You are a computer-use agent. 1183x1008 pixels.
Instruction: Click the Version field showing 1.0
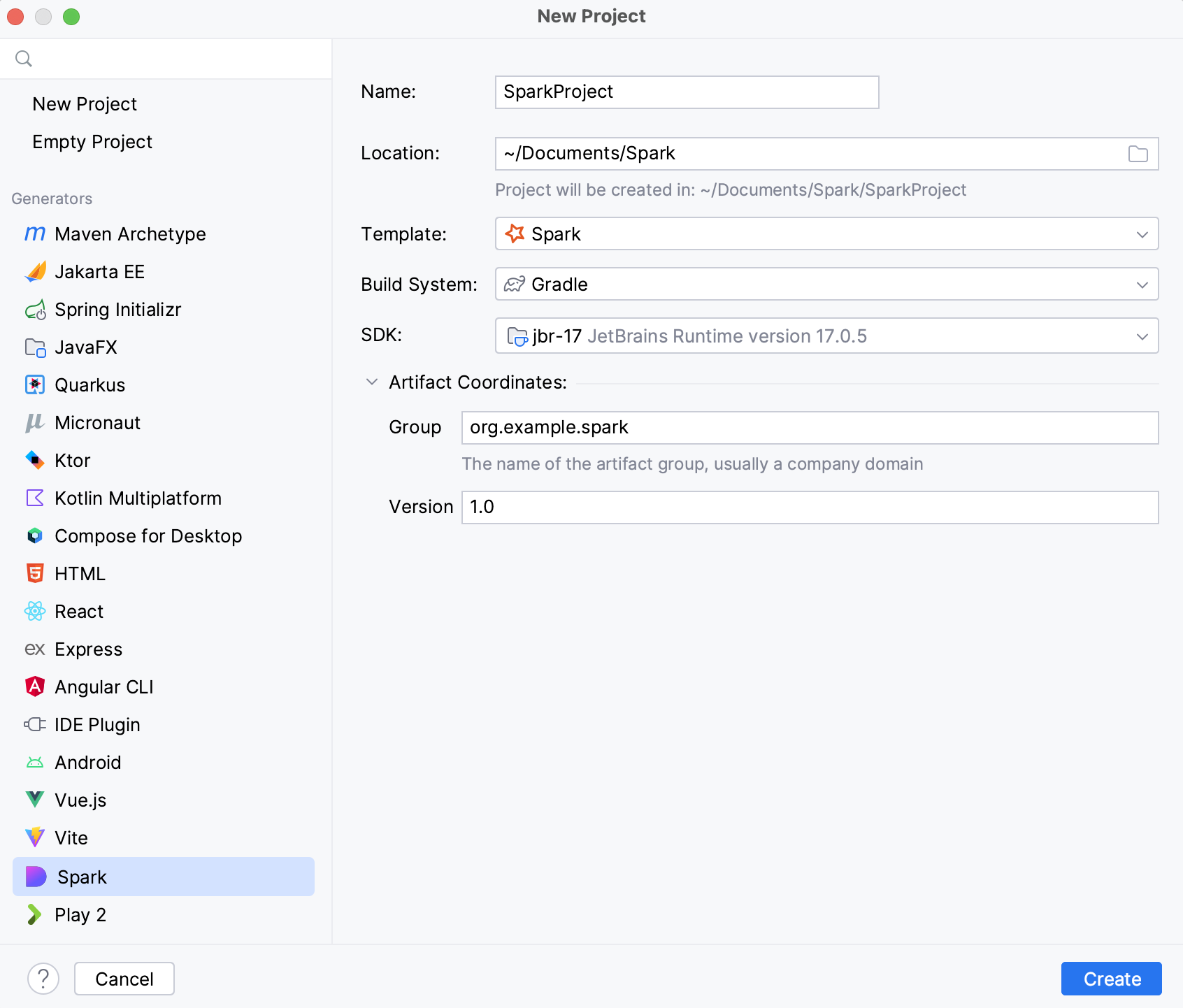point(810,507)
